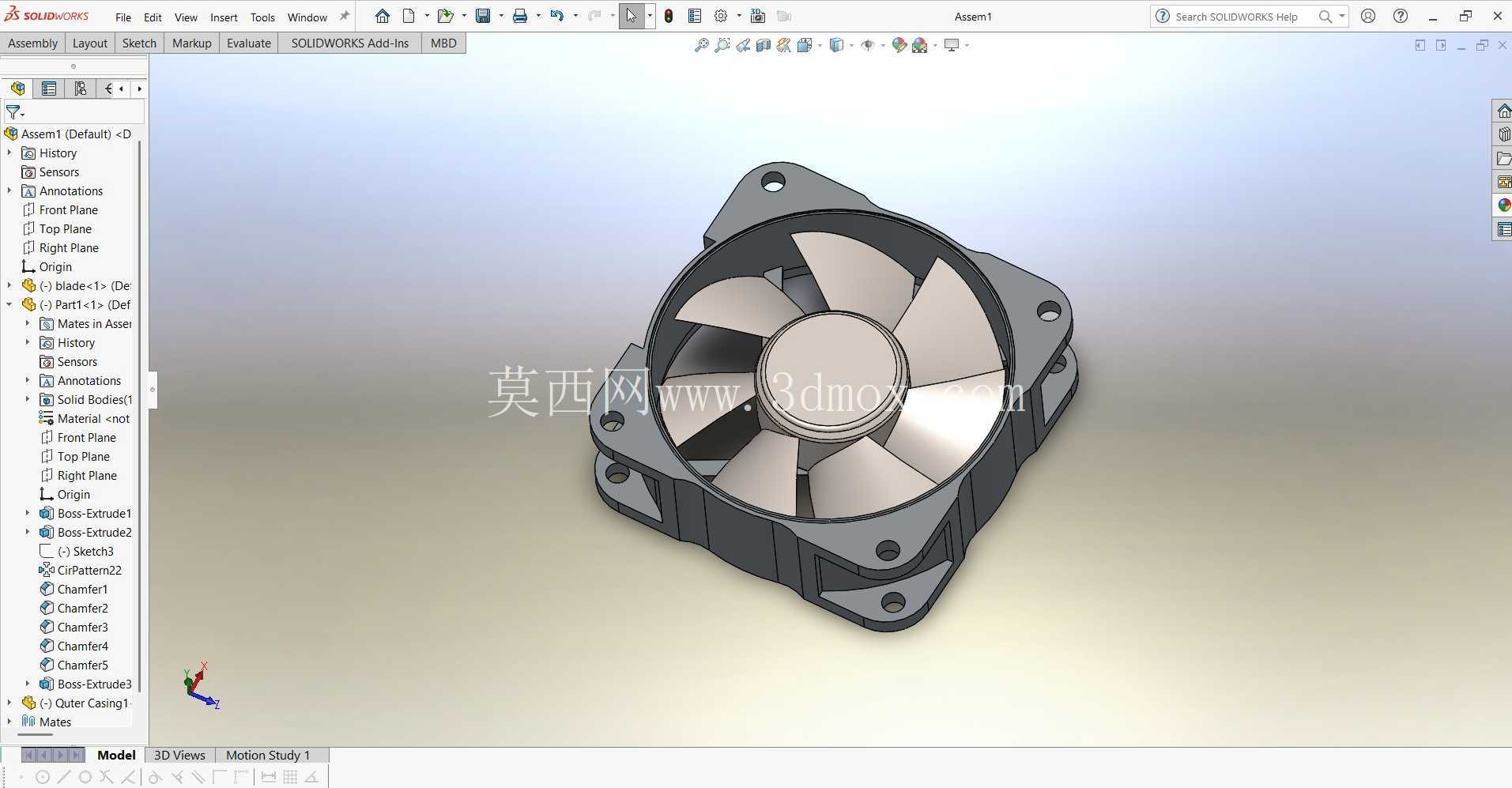The width and height of the screenshot is (1512, 788).
Task: Expand the Mates folder
Action: tap(9, 722)
